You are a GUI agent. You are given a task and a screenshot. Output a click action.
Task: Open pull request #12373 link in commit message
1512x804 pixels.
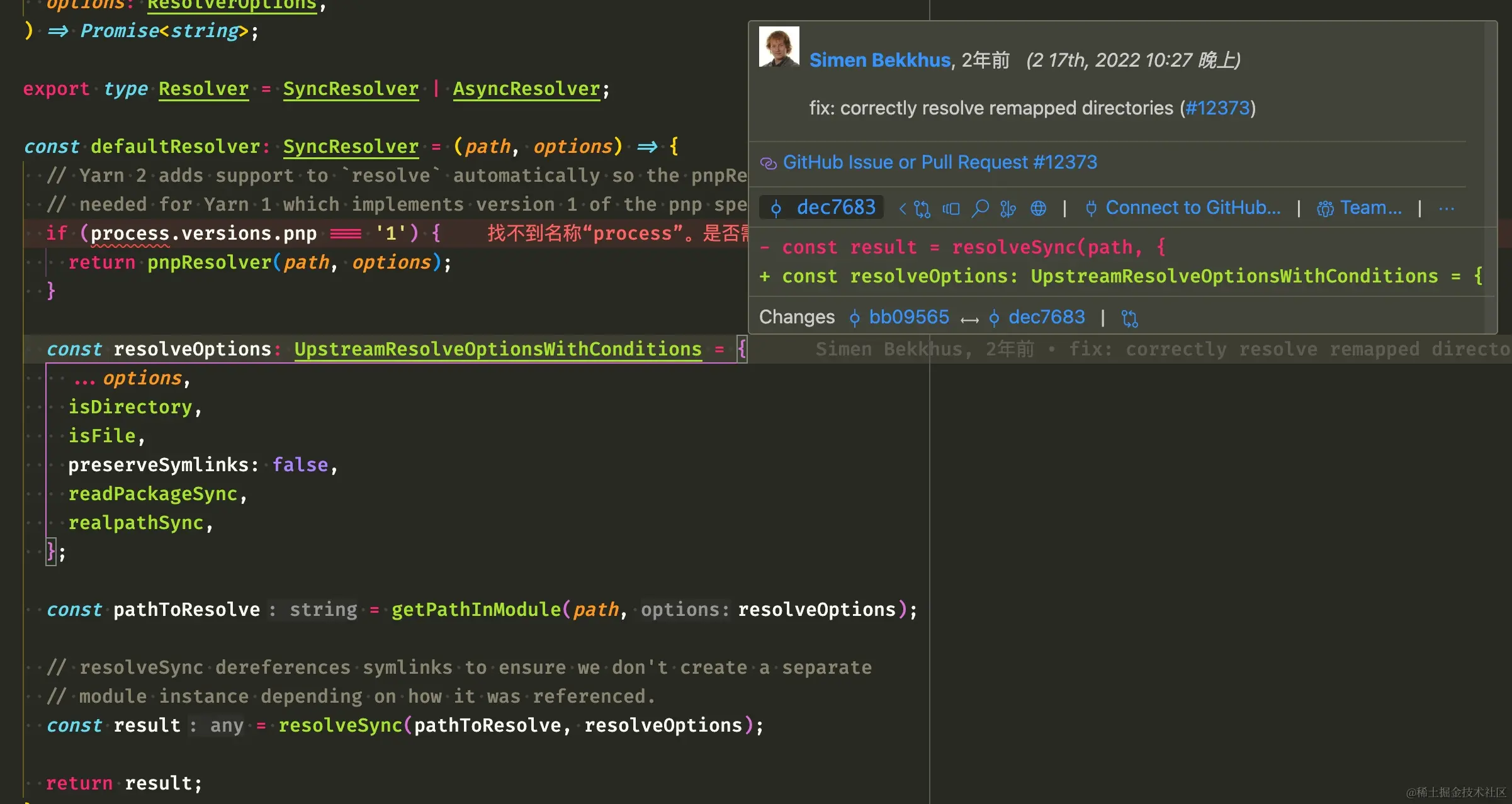tap(1217, 108)
